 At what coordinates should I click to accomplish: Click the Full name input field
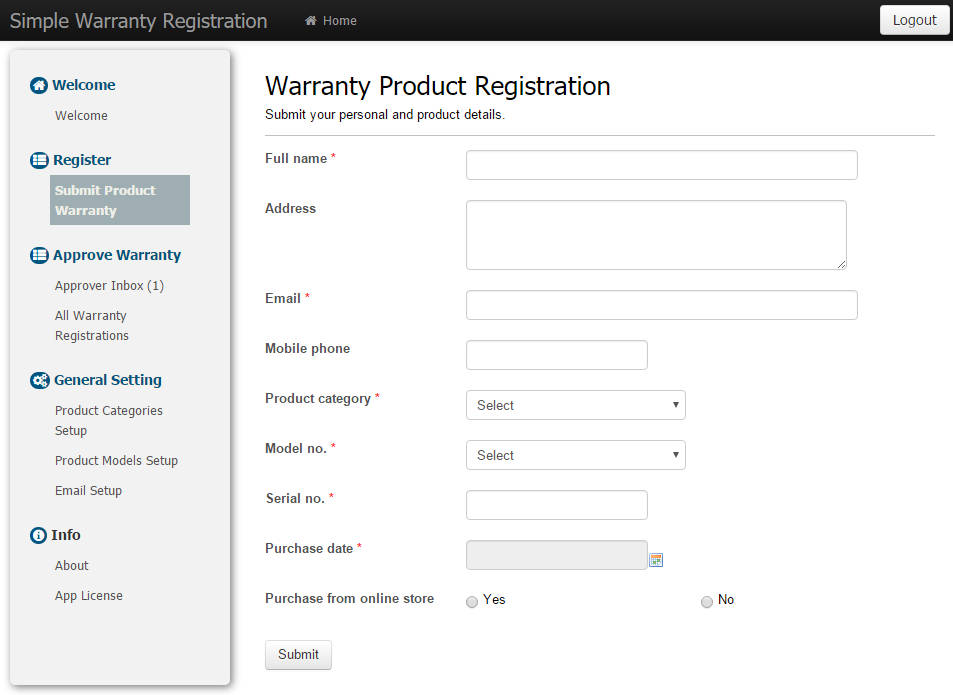662,165
